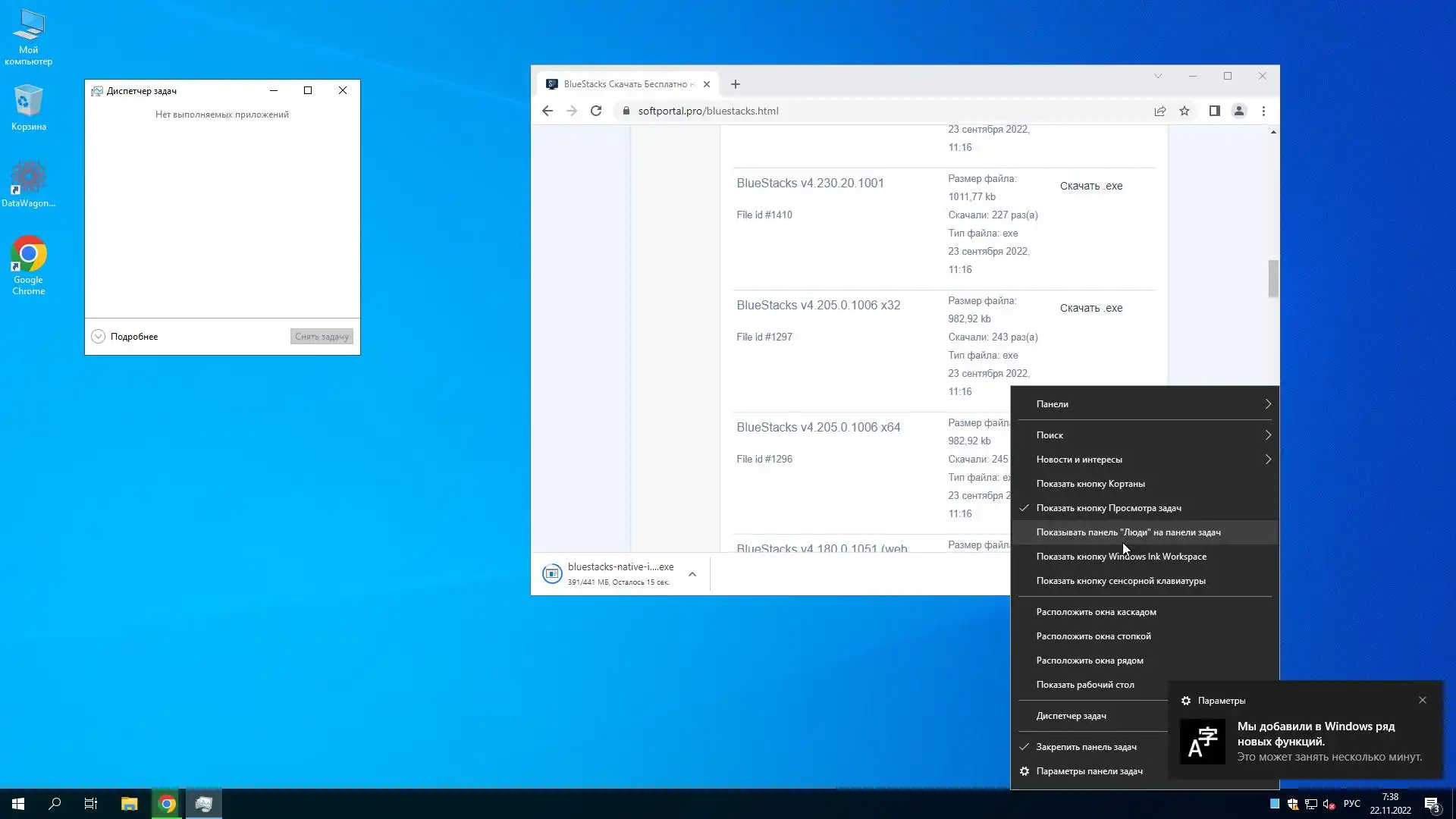This screenshot has width=1456, height=819.
Task: Click the page vertical scrollbar thumb
Action: [1273, 278]
